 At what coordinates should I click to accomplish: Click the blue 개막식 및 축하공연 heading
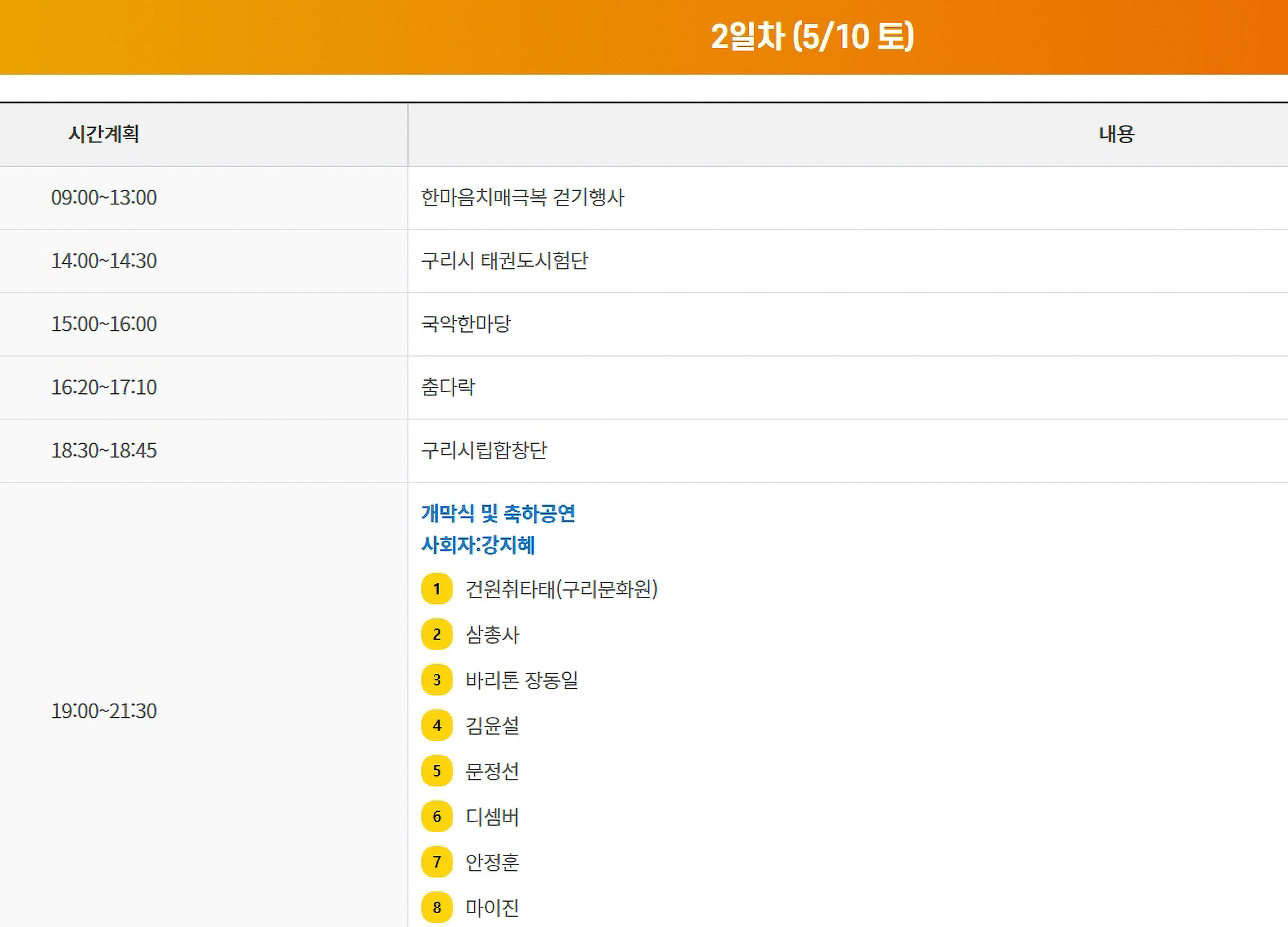pos(498,513)
